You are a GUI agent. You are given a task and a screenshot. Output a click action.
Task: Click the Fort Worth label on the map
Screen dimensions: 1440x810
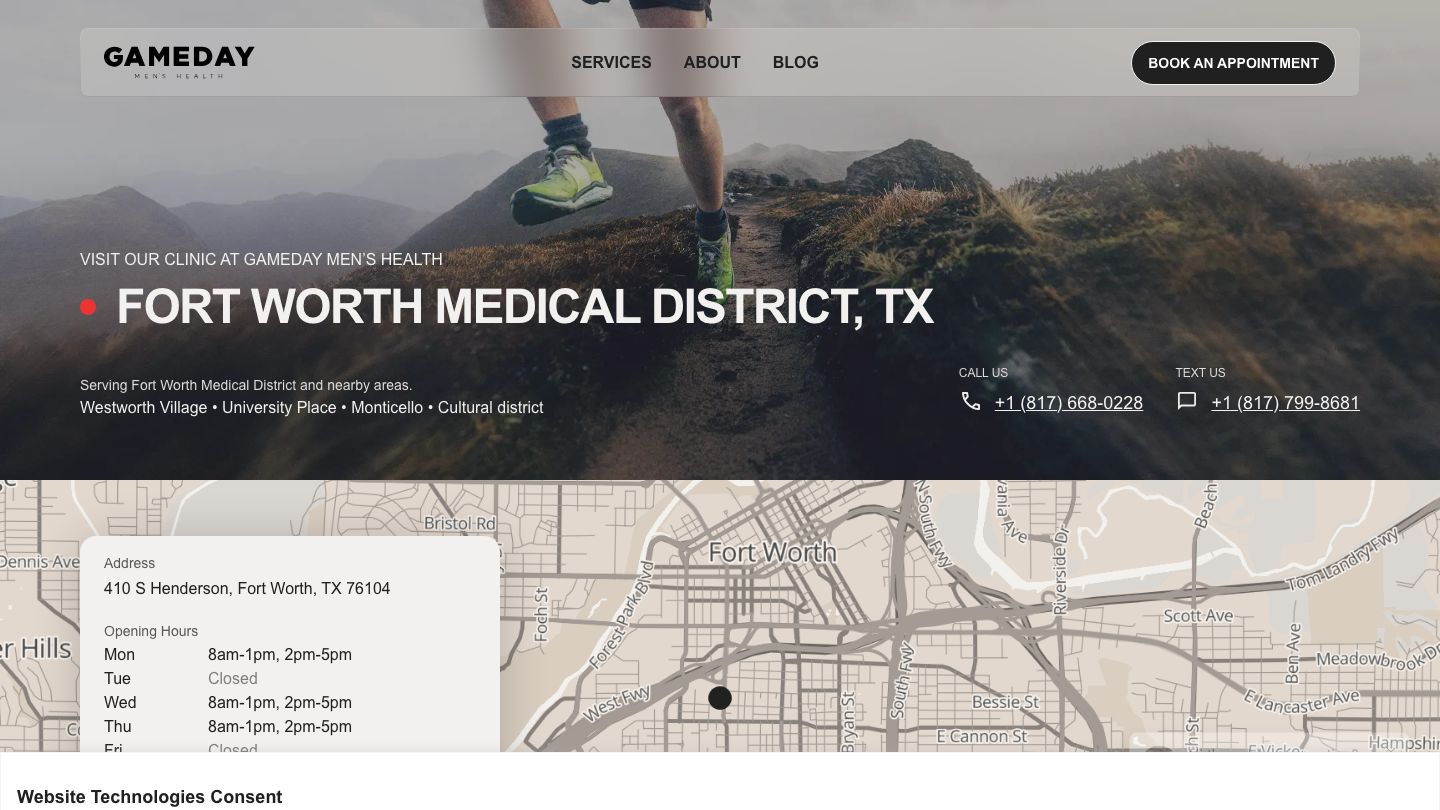click(x=773, y=552)
